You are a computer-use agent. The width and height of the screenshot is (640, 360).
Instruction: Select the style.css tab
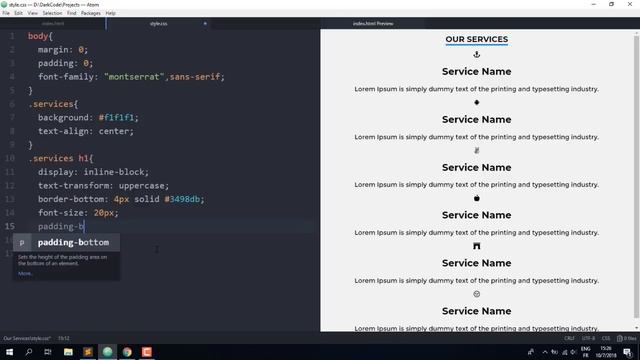[158, 24]
